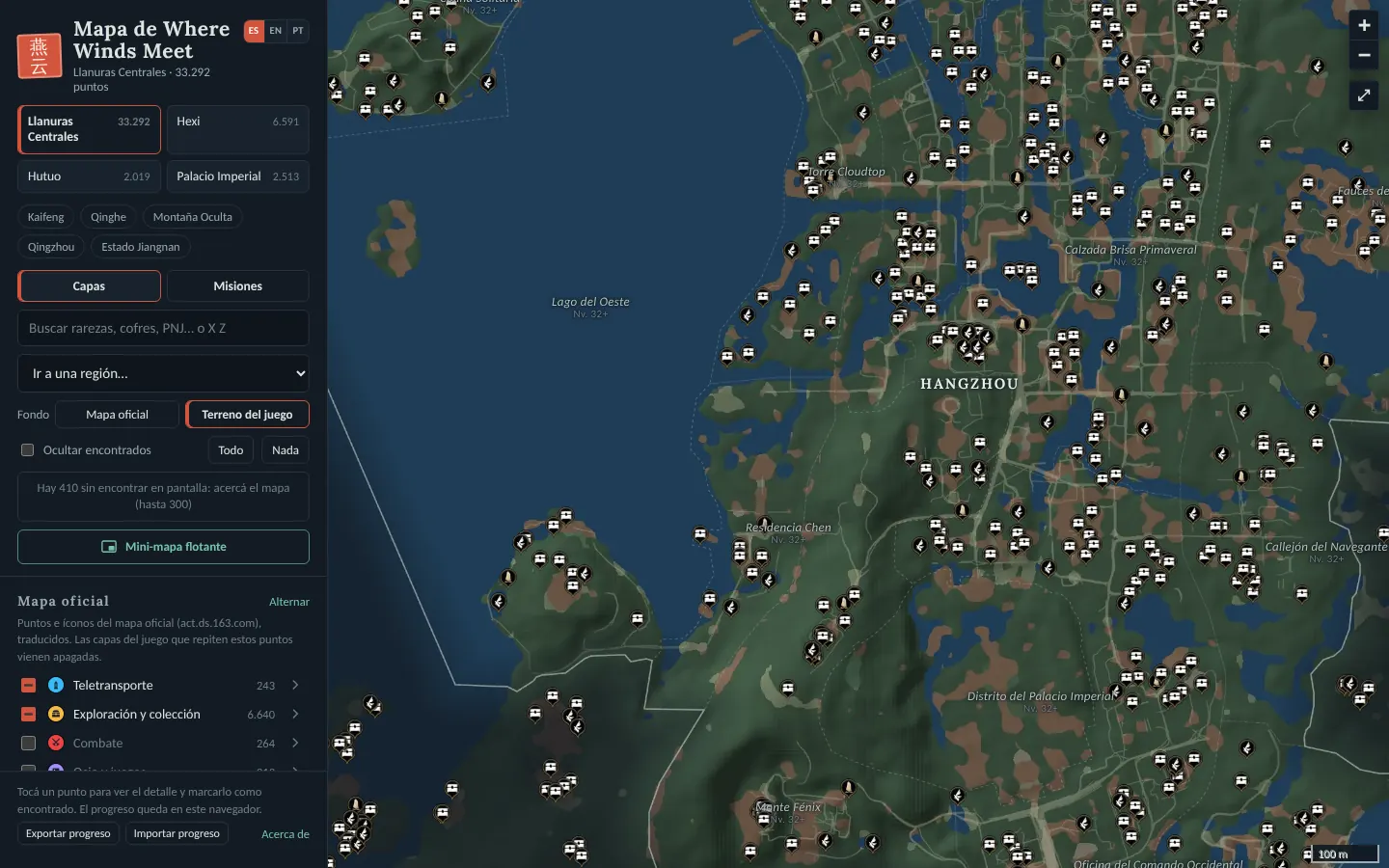
Task: Zoom in with the plus button
Action: [x=1364, y=25]
